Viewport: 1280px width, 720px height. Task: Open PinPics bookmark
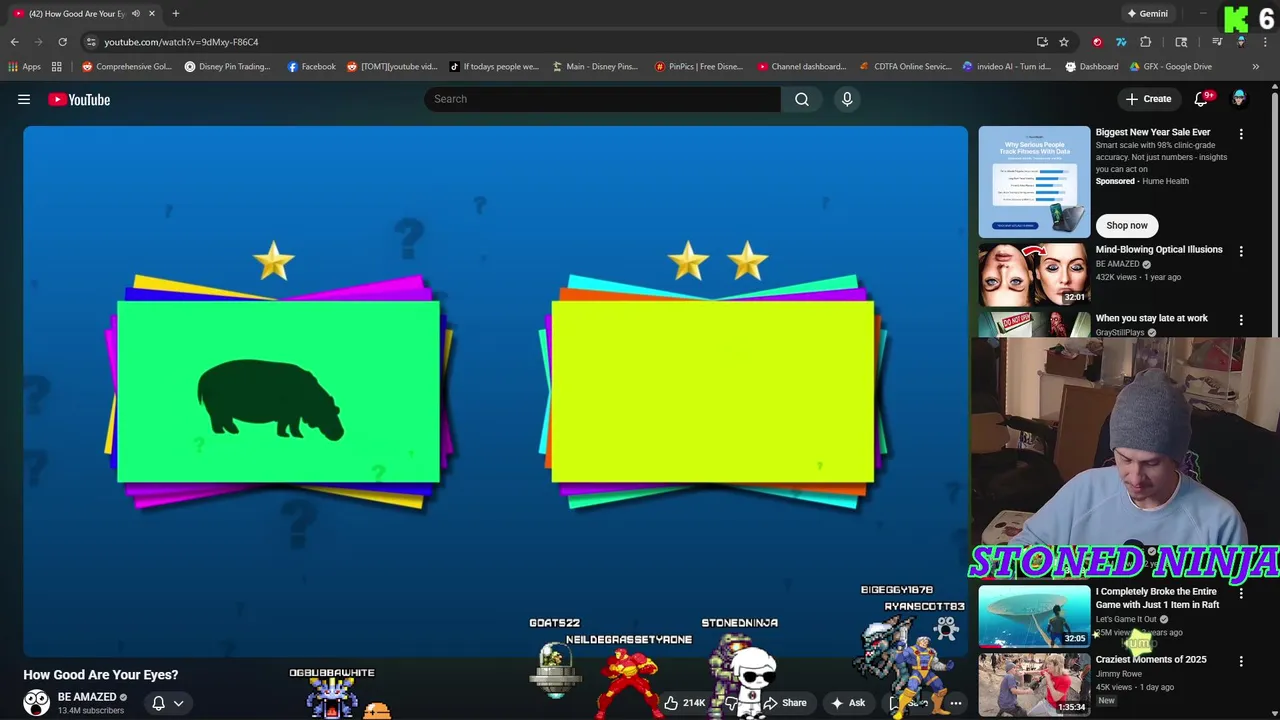coord(698,67)
